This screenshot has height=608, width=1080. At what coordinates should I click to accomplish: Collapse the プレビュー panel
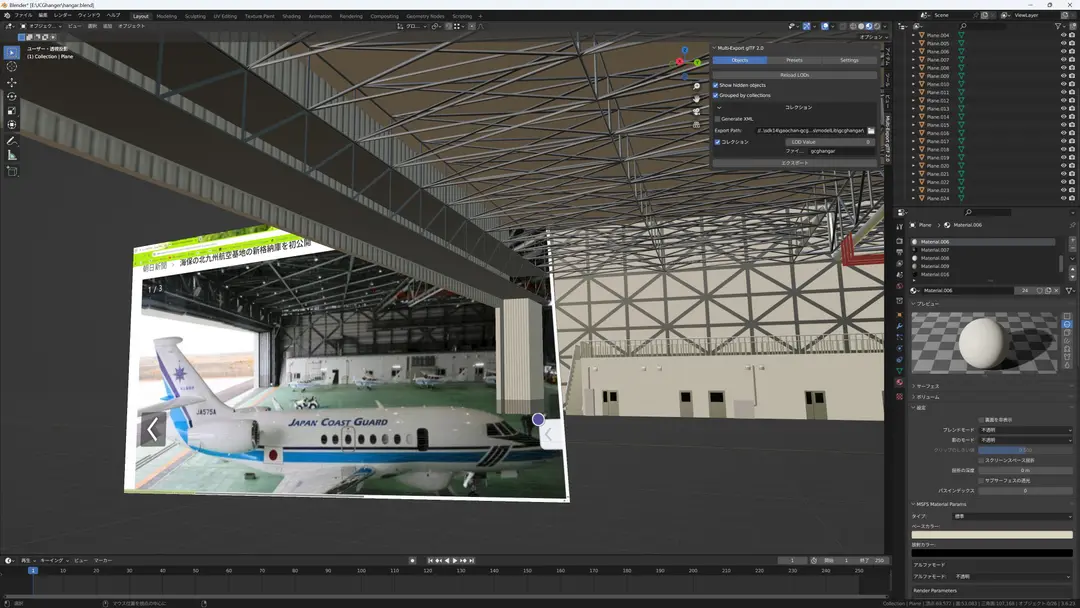point(927,304)
